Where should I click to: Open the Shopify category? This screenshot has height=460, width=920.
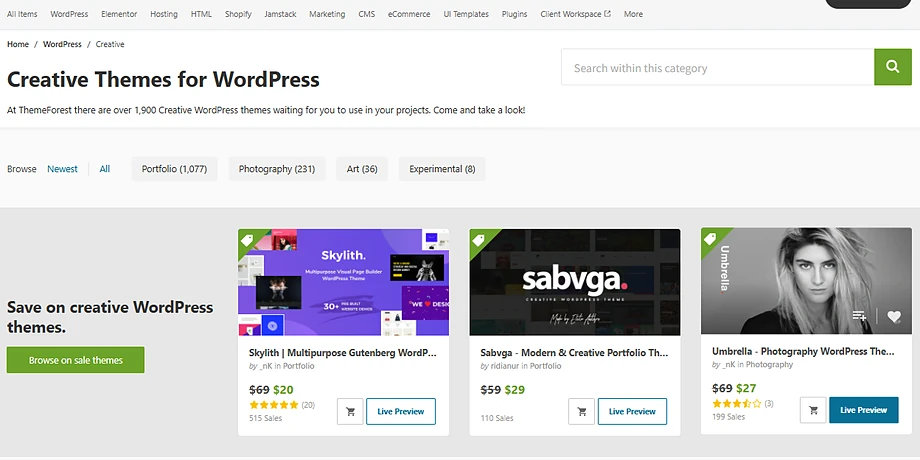[238, 14]
